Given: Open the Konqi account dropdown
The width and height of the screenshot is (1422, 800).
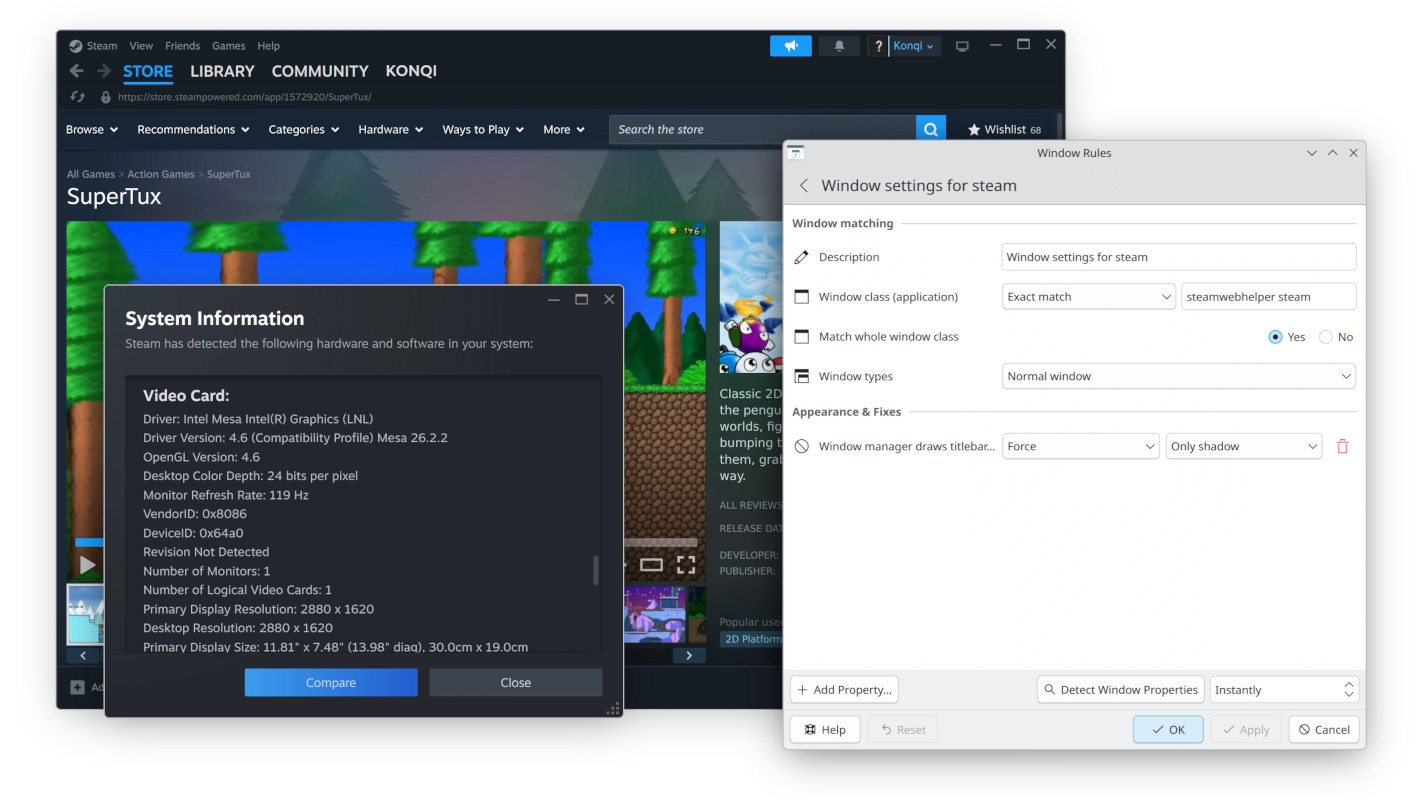Looking at the screenshot, I should [914, 46].
